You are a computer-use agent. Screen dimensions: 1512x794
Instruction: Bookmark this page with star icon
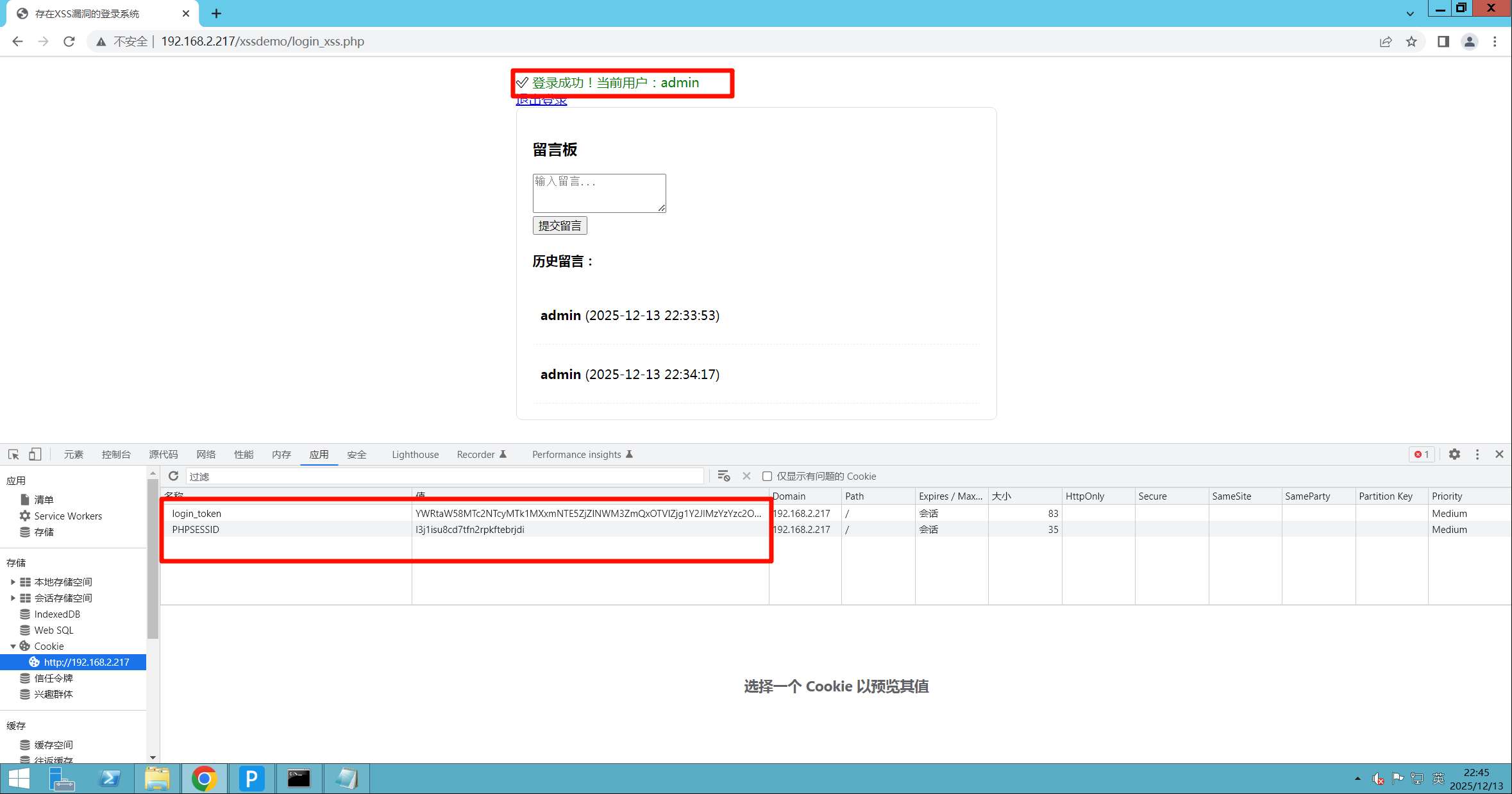point(1411,42)
